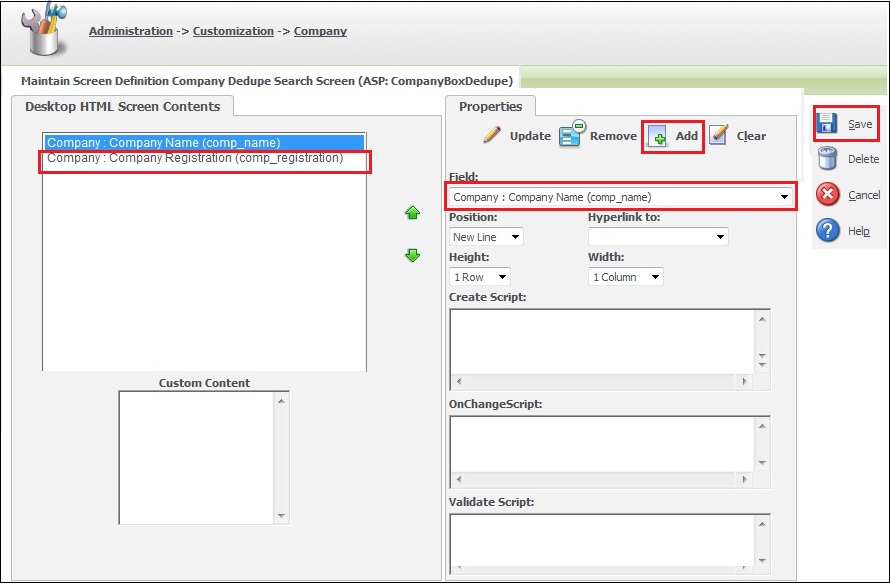This screenshot has height=584, width=890.
Task: Click the Help text link
Action: [x=859, y=231]
